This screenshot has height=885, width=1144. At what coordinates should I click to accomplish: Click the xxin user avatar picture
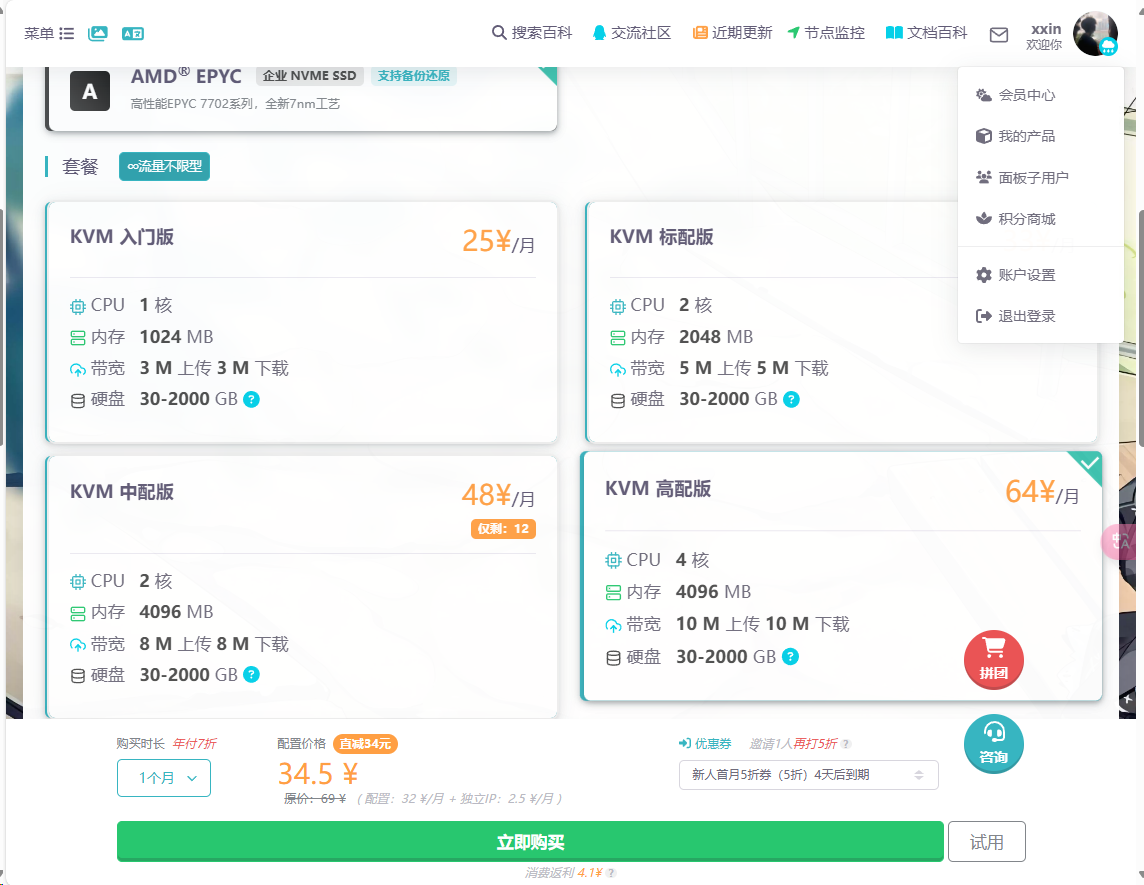(1096, 33)
